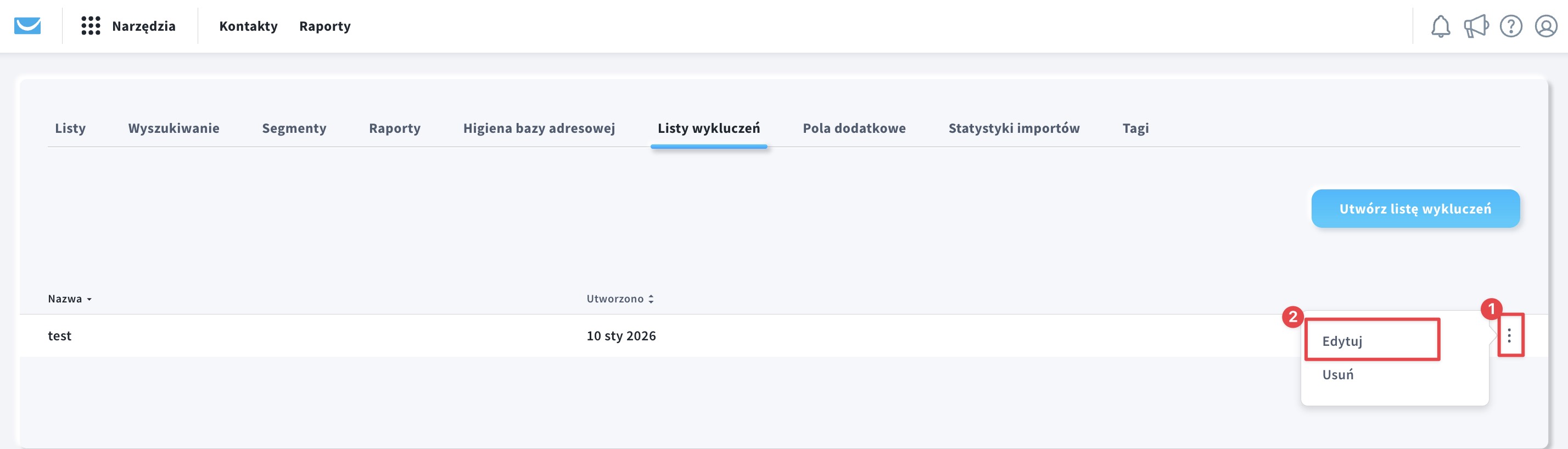Click the GetResponse envelope logo
Viewport: 1568px width, 449px height.
[x=27, y=26]
